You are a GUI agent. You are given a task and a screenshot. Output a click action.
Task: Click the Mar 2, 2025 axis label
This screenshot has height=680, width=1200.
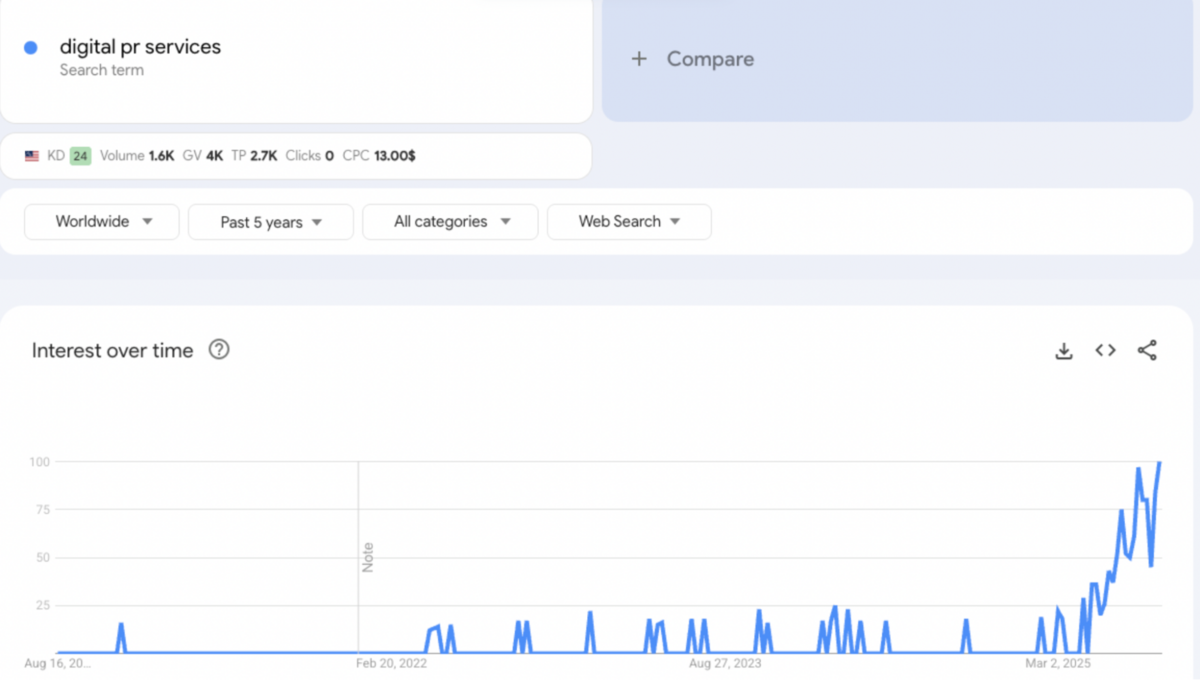[1059, 663]
